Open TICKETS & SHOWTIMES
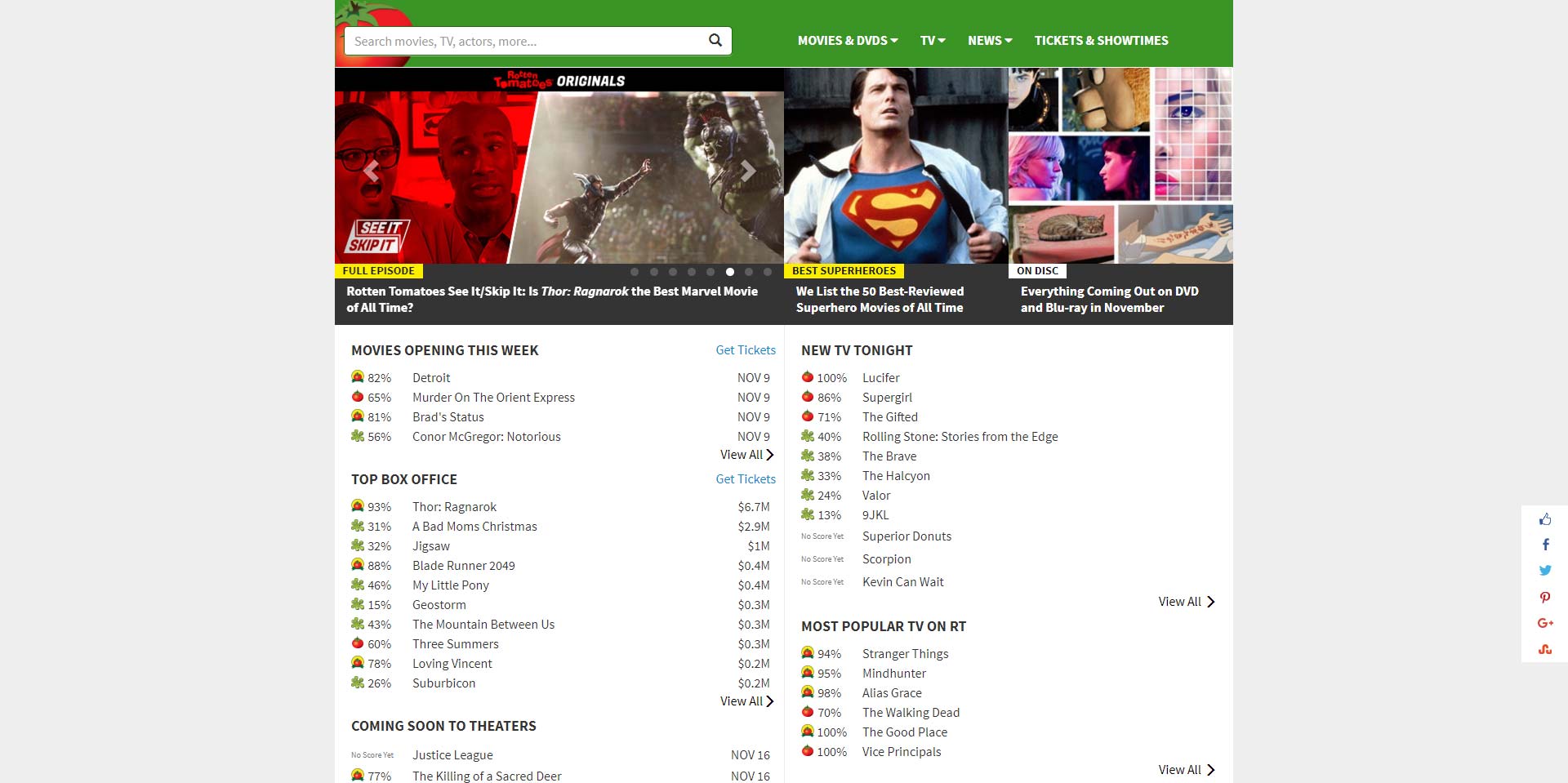 [x=1101, y=40]
